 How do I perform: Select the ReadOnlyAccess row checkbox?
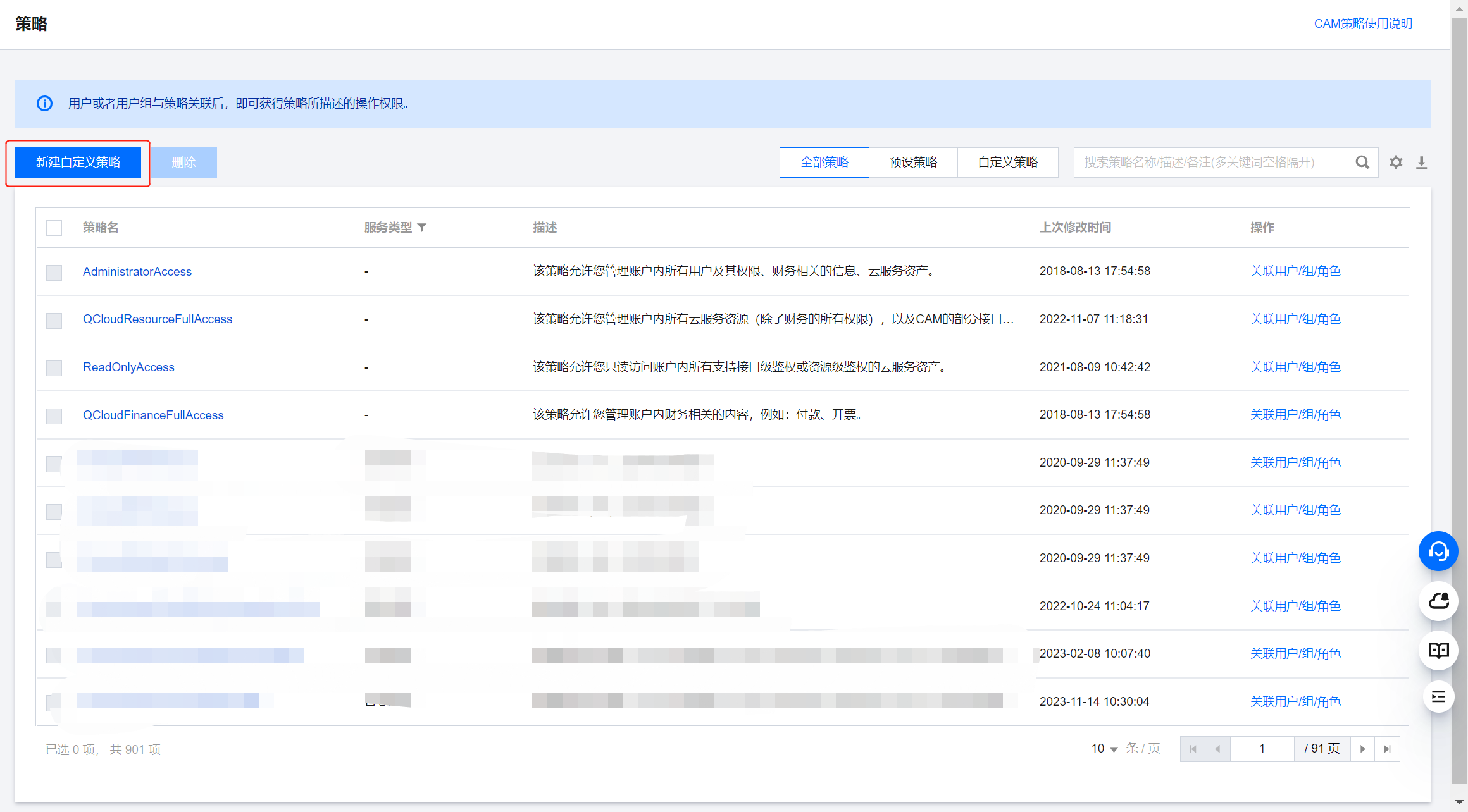54,368
